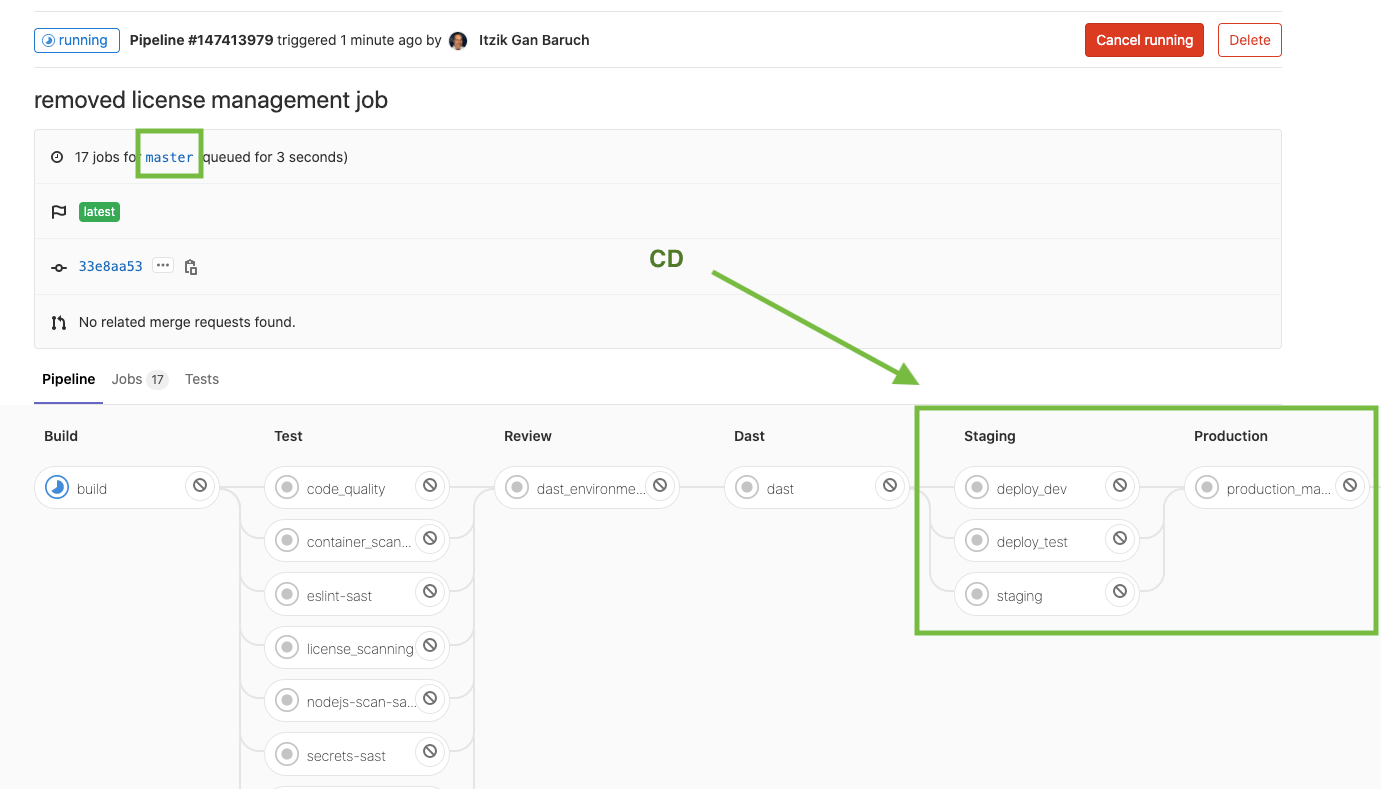Switch to the Tests tab
This screenshot has height=789, width=1381.
202,379
